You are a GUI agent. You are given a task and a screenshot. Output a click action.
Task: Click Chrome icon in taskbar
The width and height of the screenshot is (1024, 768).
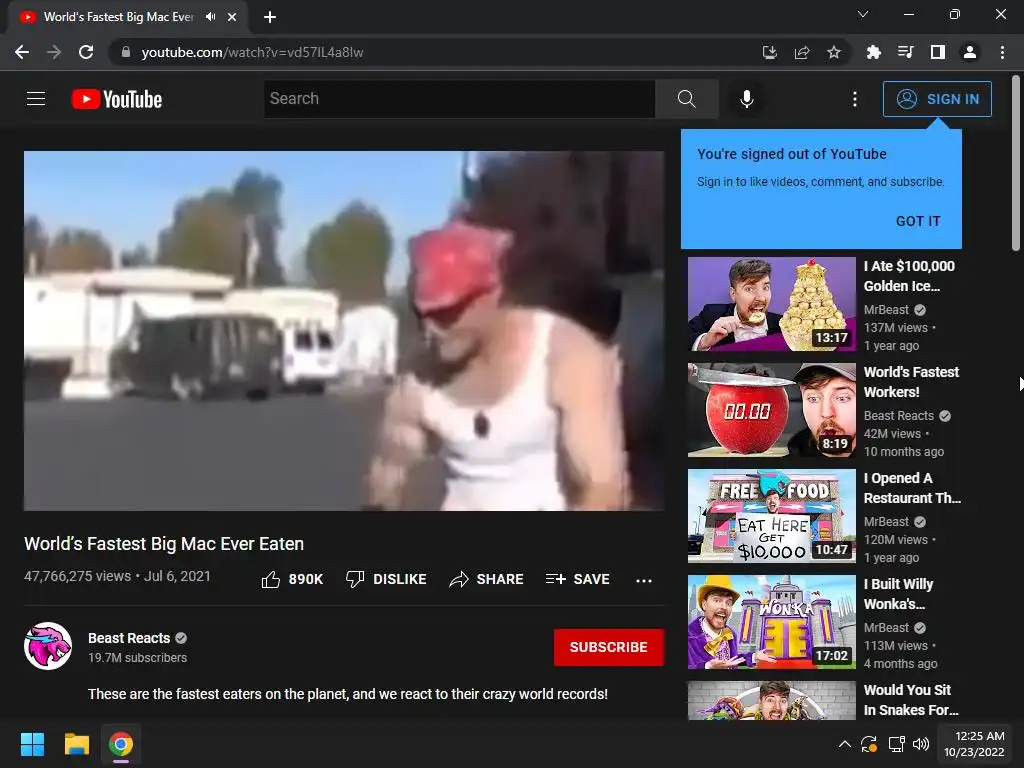pyautogui.click(x=121, y=744)
